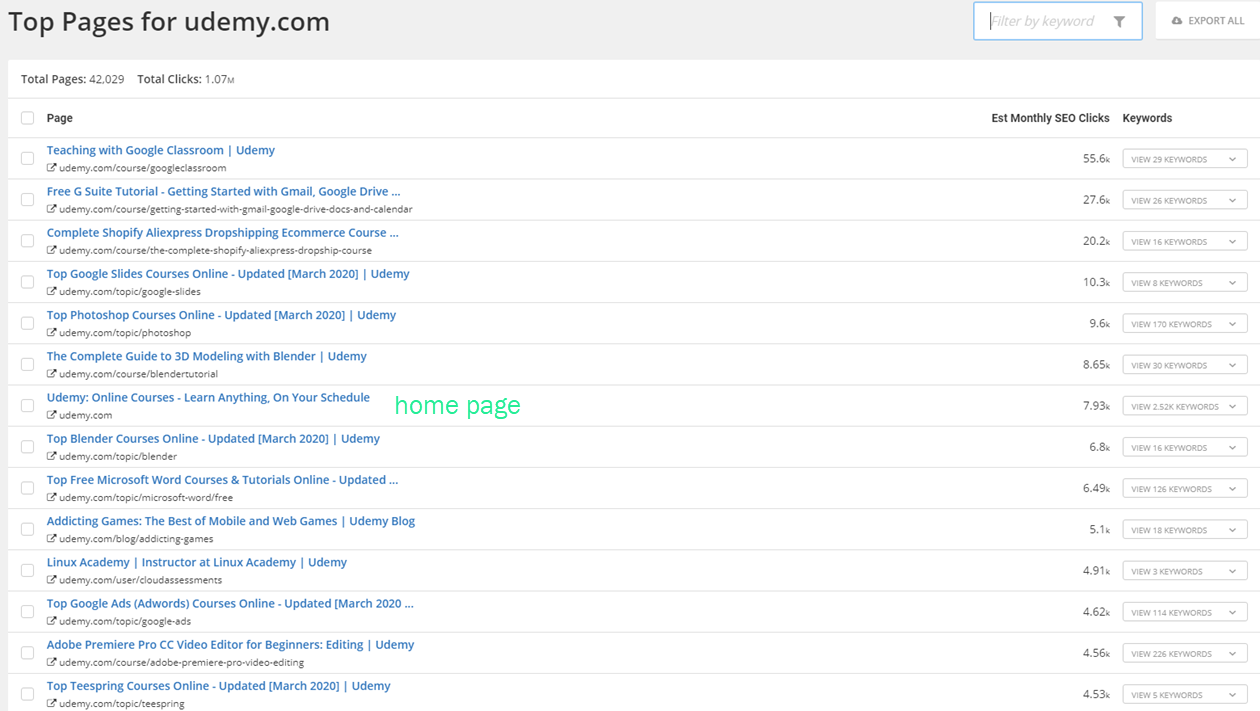The image size is (1260, 711).
Task: Open external link icon for udemy.com/course/googleclassroom
Action: pos(51,168)
